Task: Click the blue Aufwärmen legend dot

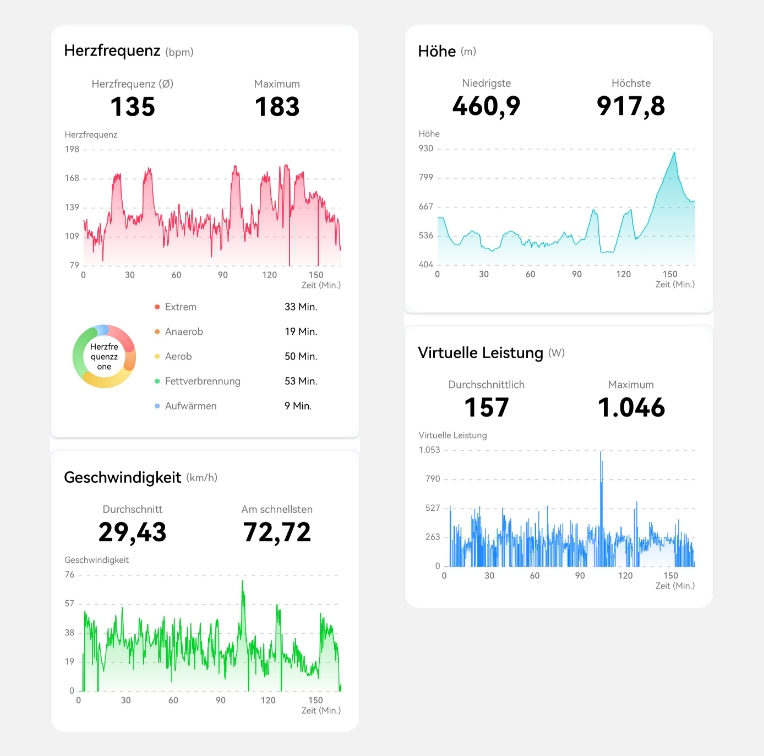Action: tap(157, 406)
